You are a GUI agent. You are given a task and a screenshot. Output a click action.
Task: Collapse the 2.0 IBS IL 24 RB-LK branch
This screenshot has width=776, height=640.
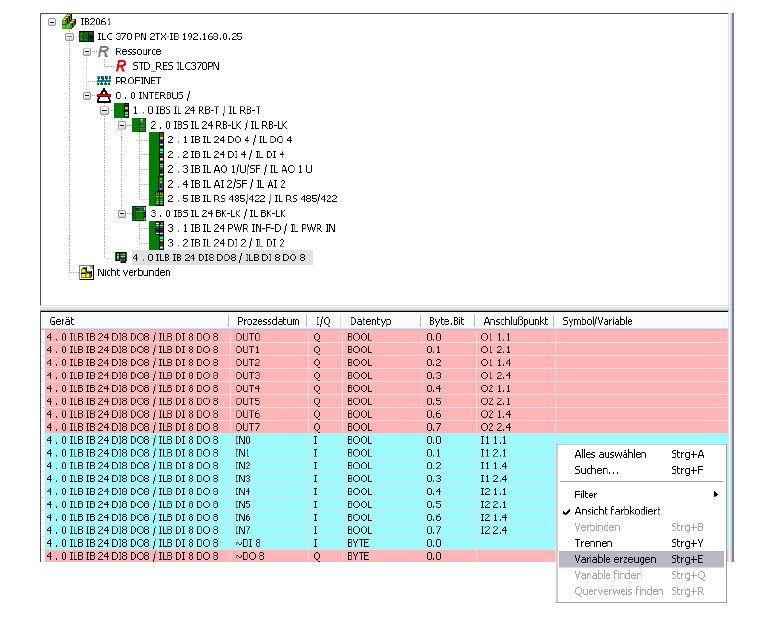pyautogui.click(x=121, y=125)
